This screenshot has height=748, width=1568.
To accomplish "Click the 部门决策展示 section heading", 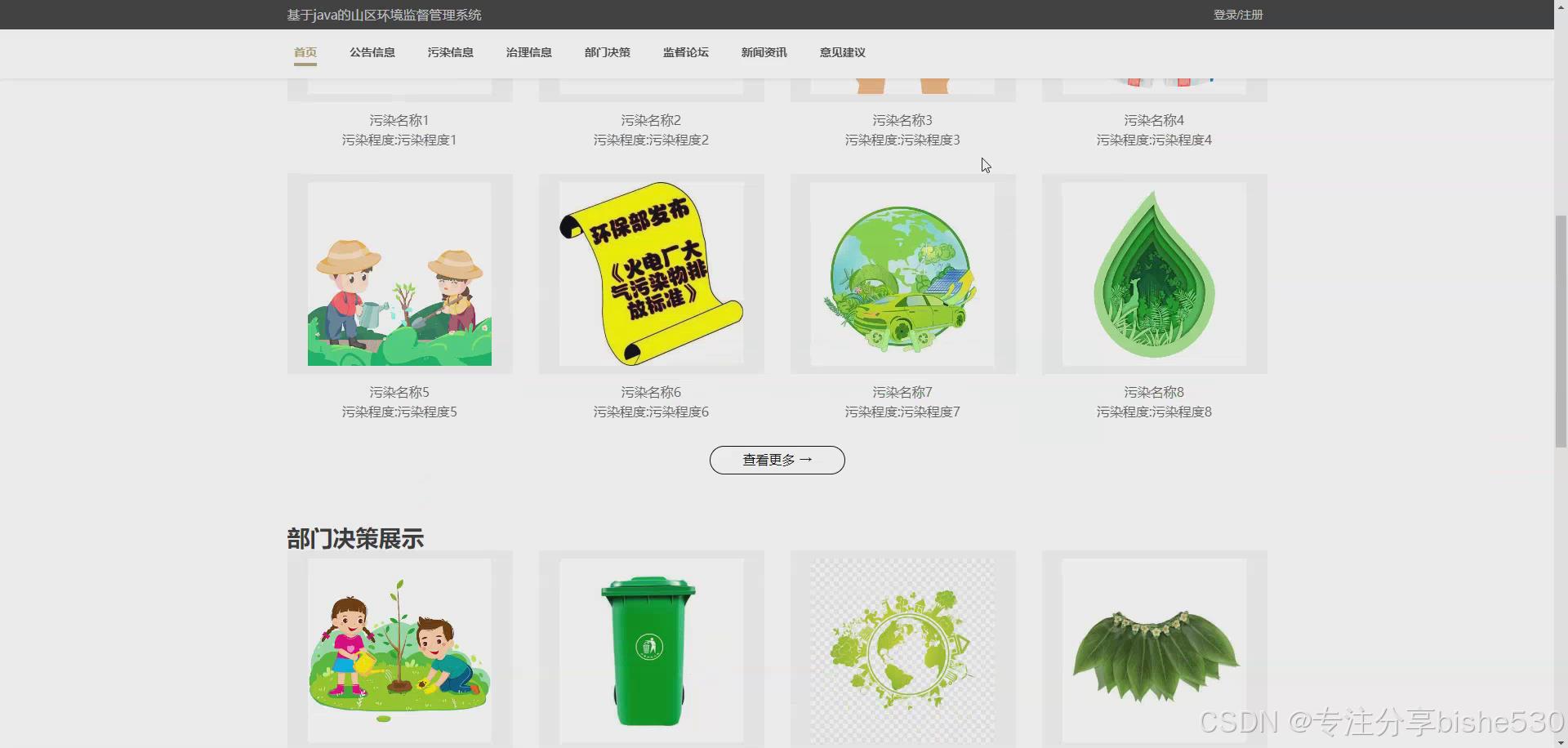I will [x=355, y=539].
